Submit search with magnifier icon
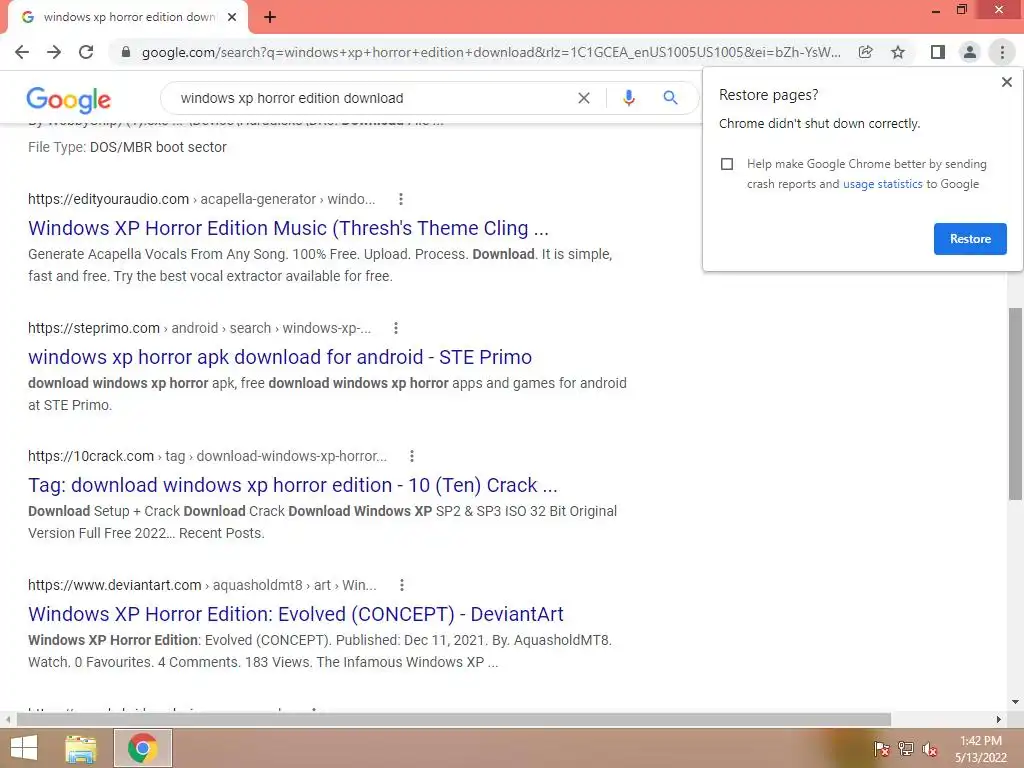1024x768 pixels. click(x=670, y=98)
